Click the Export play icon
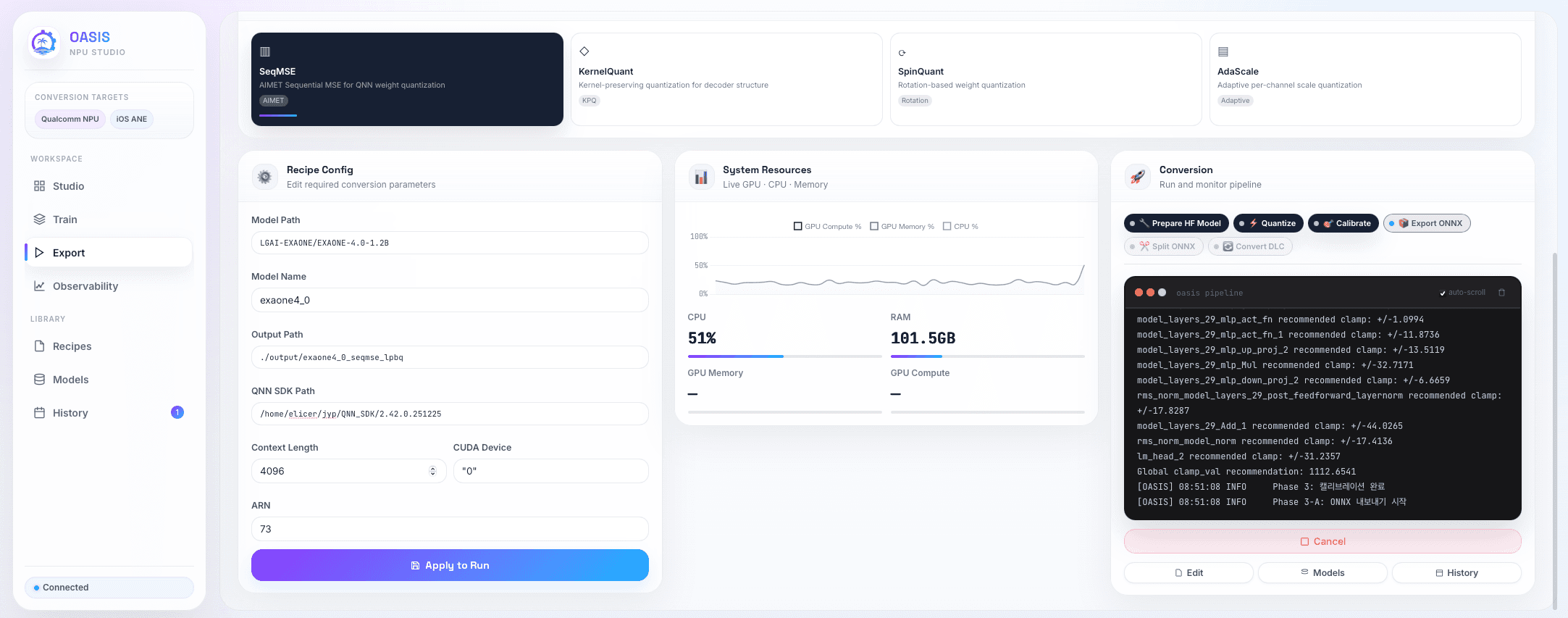The width and height of the screenshot is (1568, 618). pyautogui.click(x=39, y=253)
